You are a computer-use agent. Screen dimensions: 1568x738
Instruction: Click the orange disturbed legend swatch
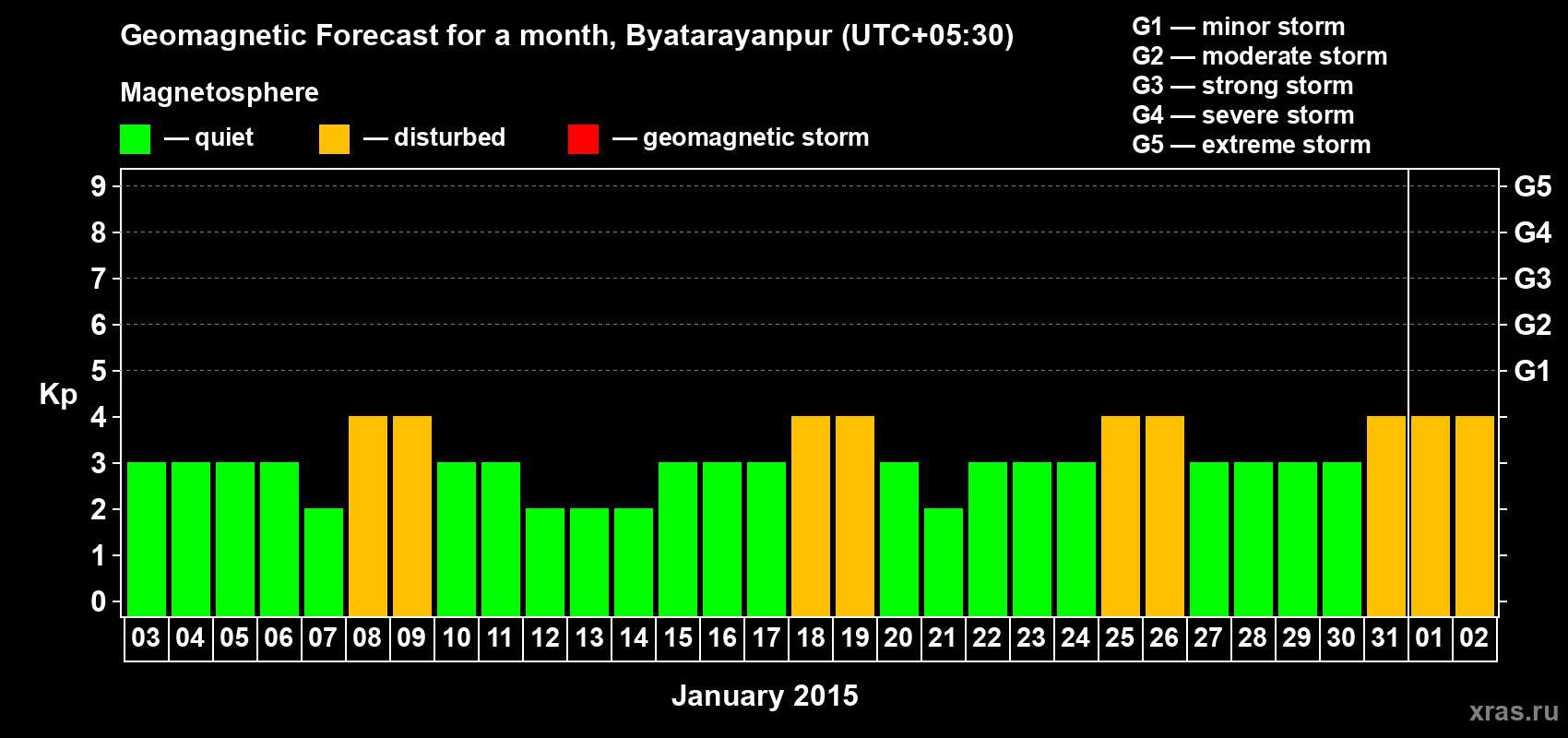click(334, 139)
